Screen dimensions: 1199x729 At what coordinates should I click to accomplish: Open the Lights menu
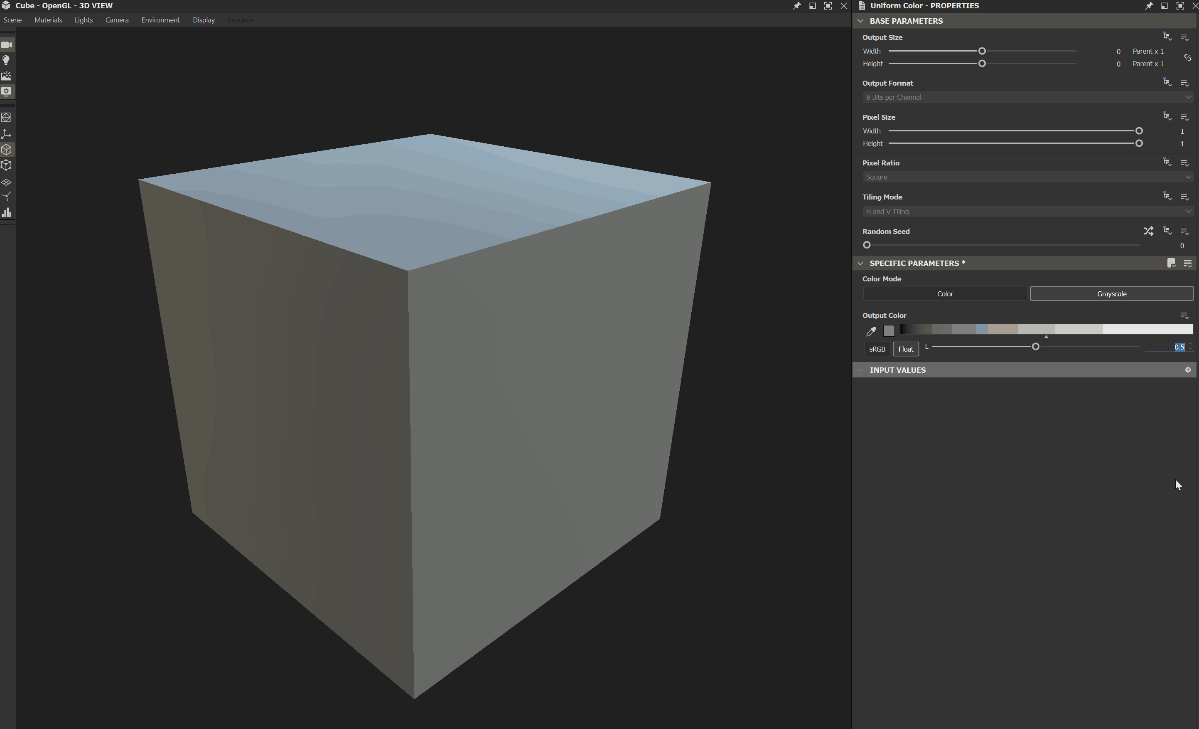pyautogui.click(x=83, y=20)
